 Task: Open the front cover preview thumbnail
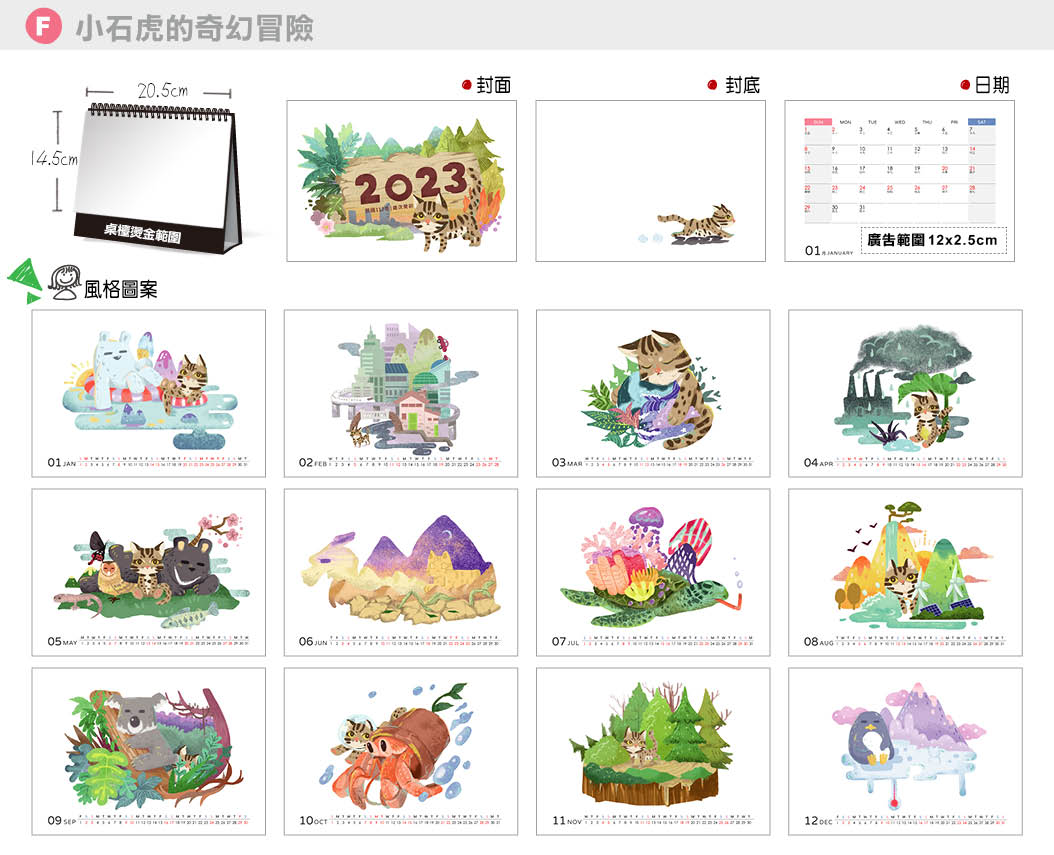click(401, 181)
